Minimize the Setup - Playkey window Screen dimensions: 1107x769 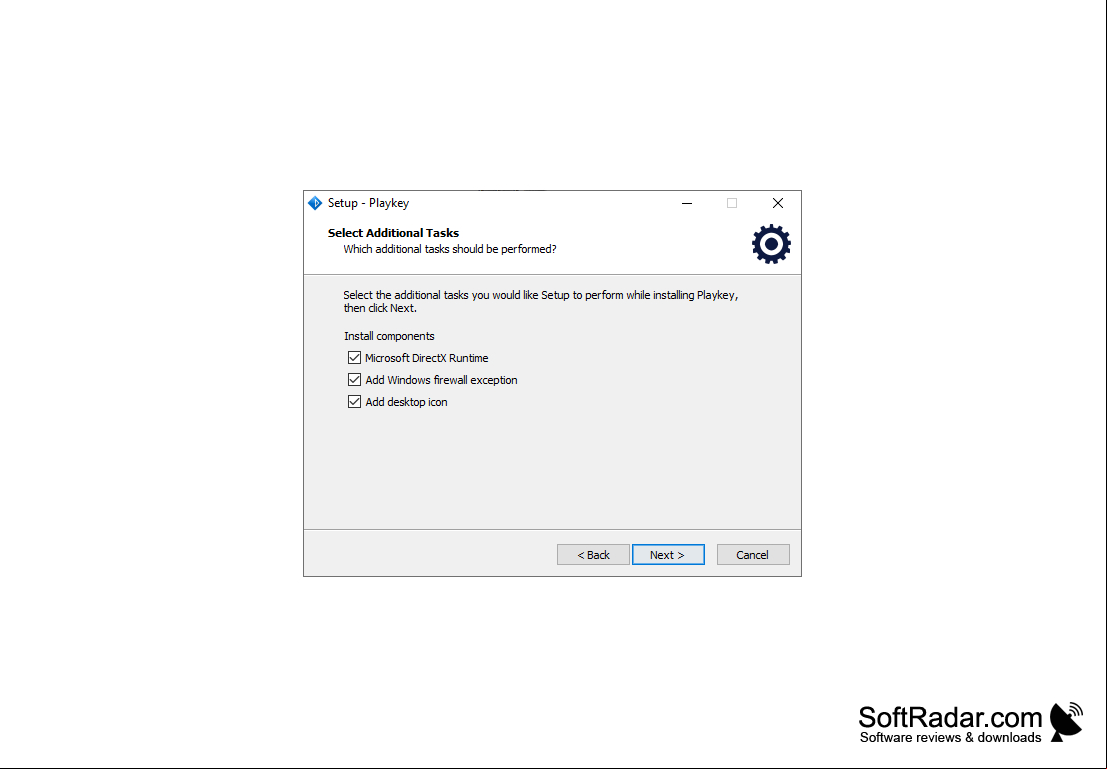(x=687, y=203)
